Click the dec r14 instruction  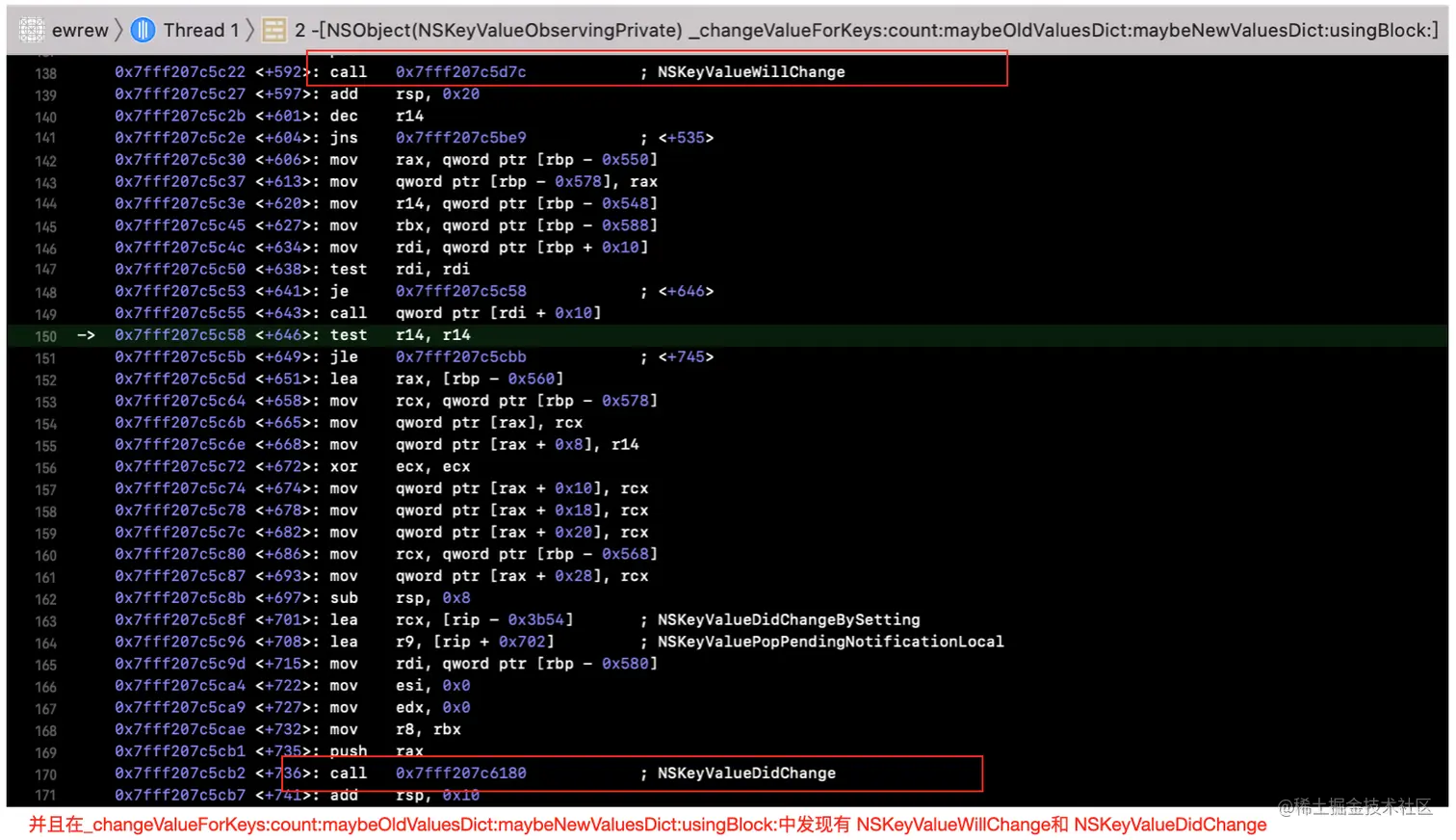[x=377, y=116]
